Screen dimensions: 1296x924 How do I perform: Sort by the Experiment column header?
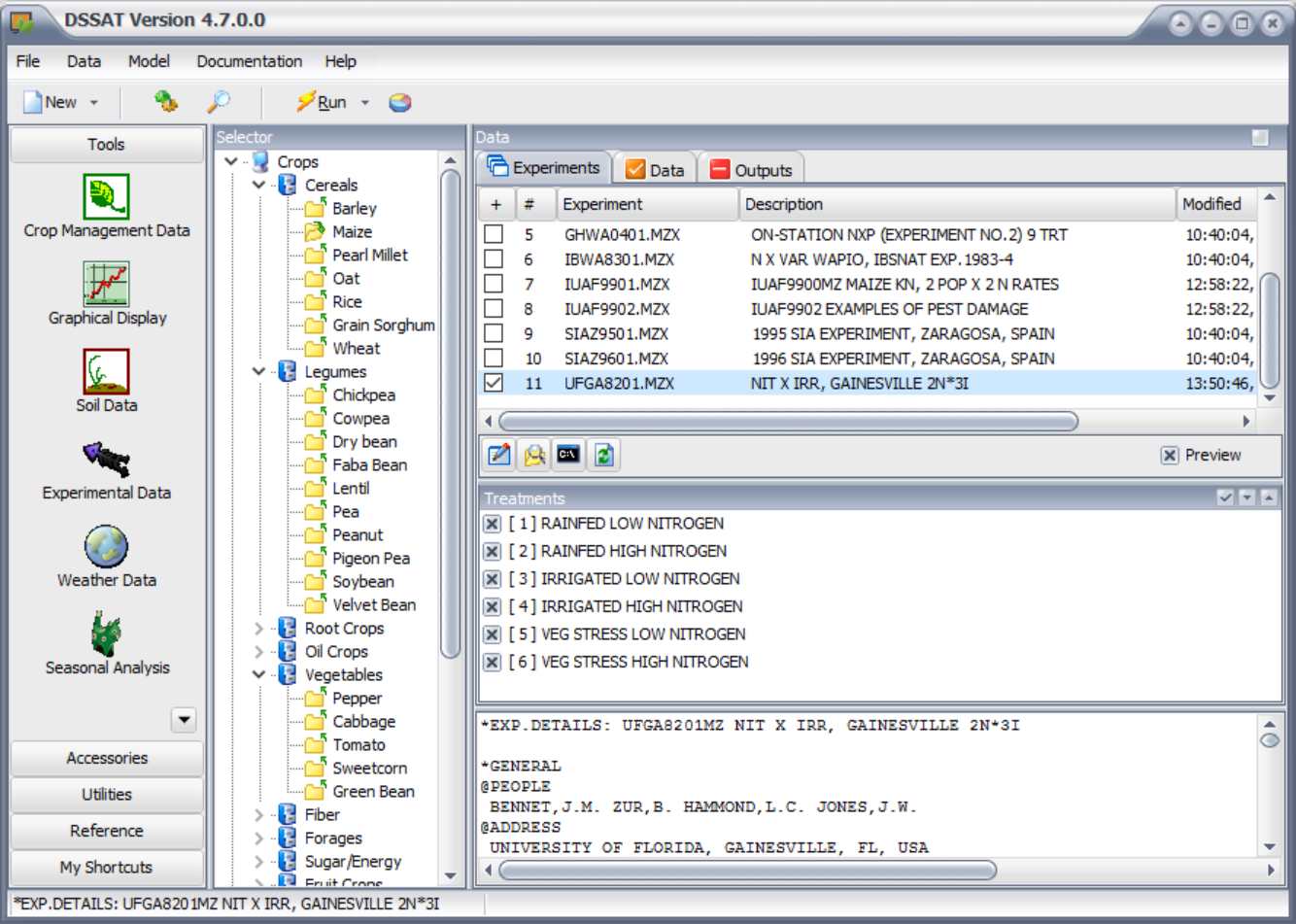pos(647,204)
